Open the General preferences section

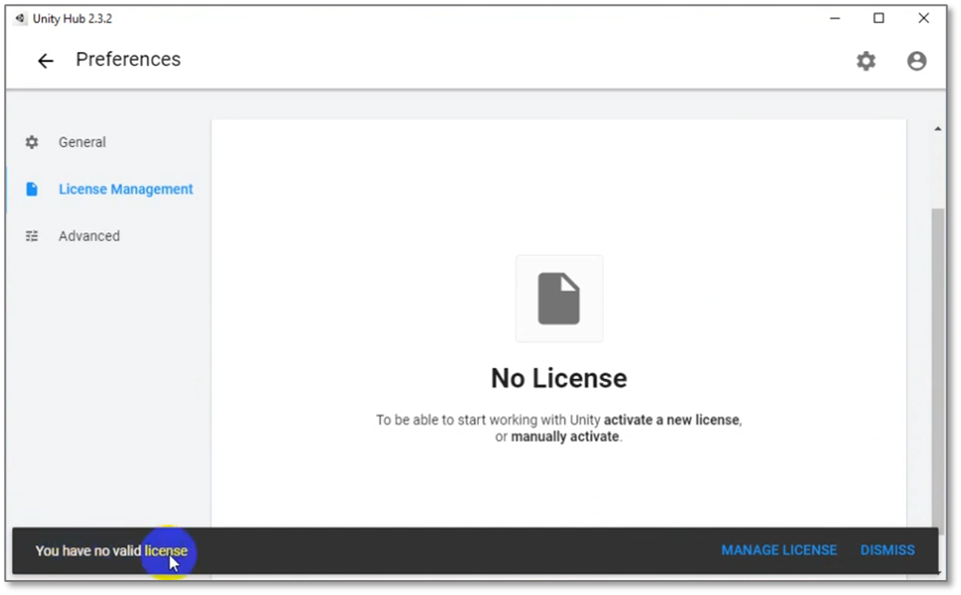(82, 142)
